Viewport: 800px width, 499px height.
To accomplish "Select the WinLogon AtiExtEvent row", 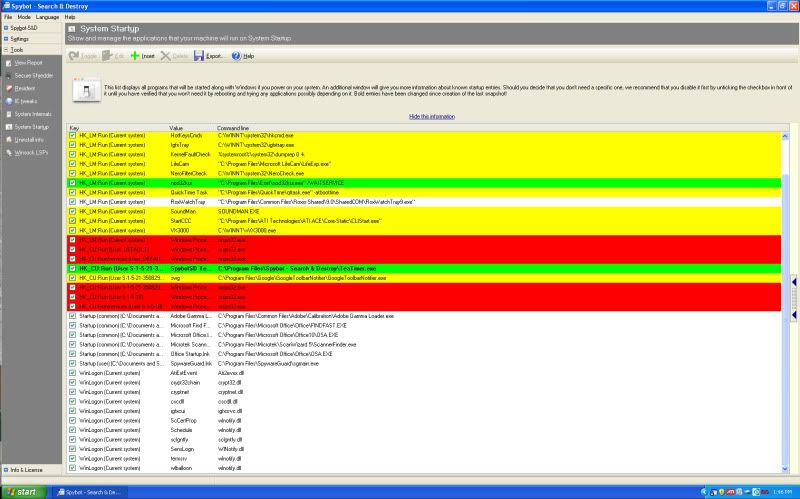I will (424, 373).
